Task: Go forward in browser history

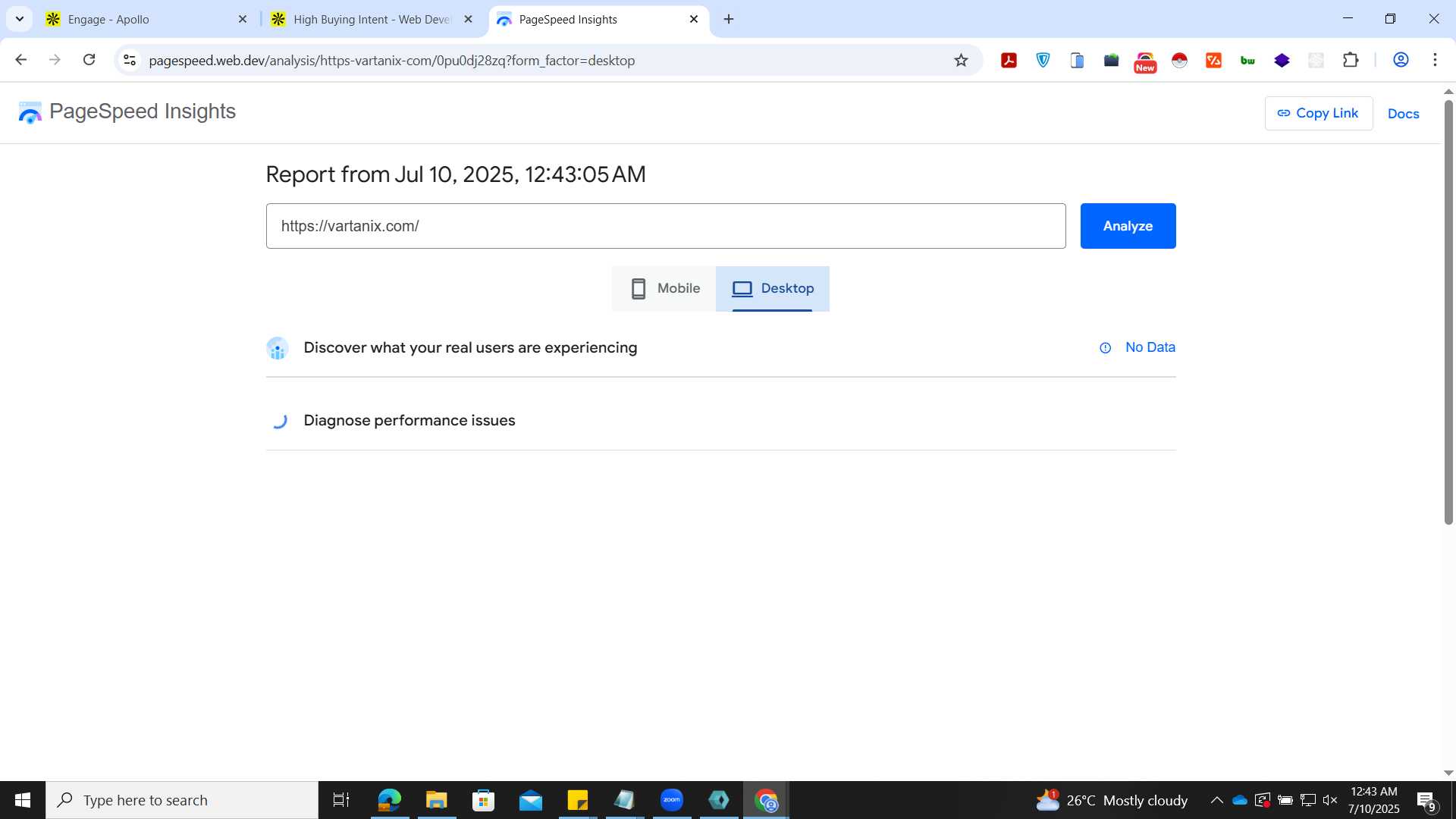Action: (x=55, y=60)
